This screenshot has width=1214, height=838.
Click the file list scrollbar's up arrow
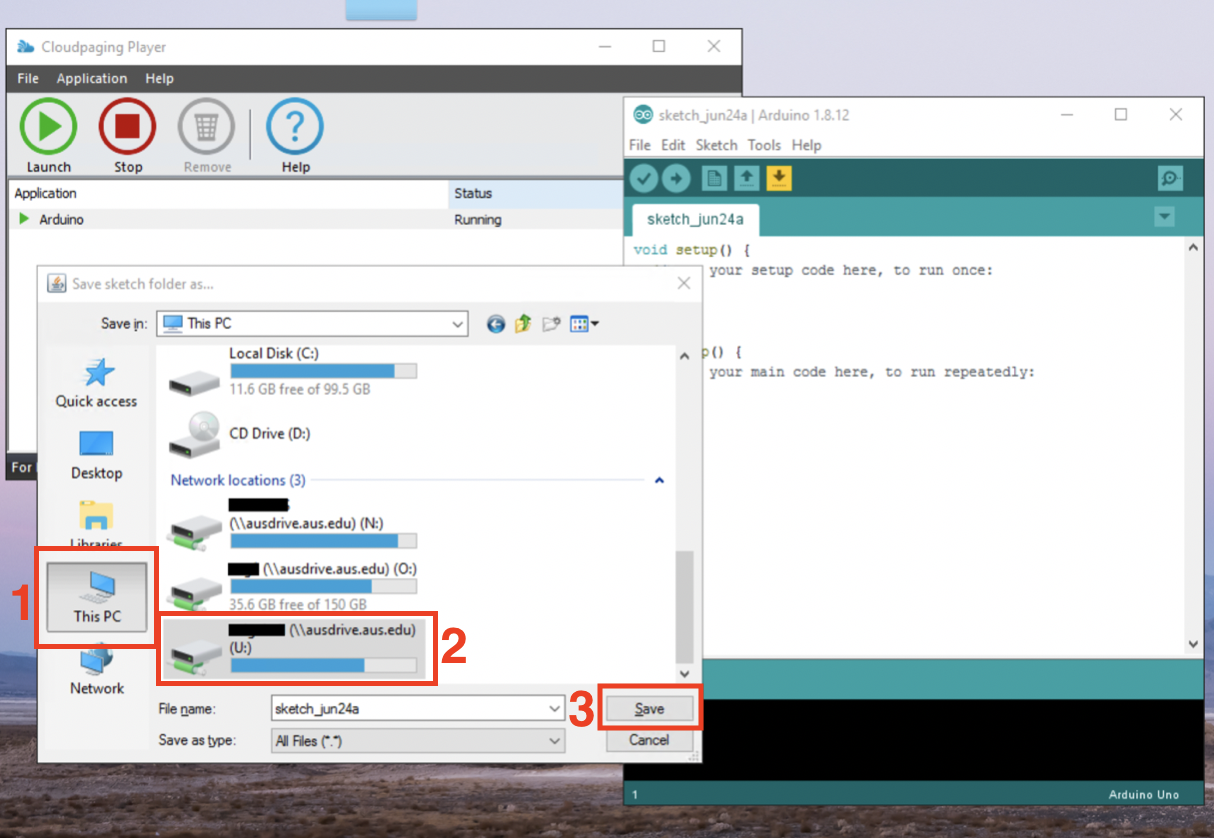(x=685, y=354)
